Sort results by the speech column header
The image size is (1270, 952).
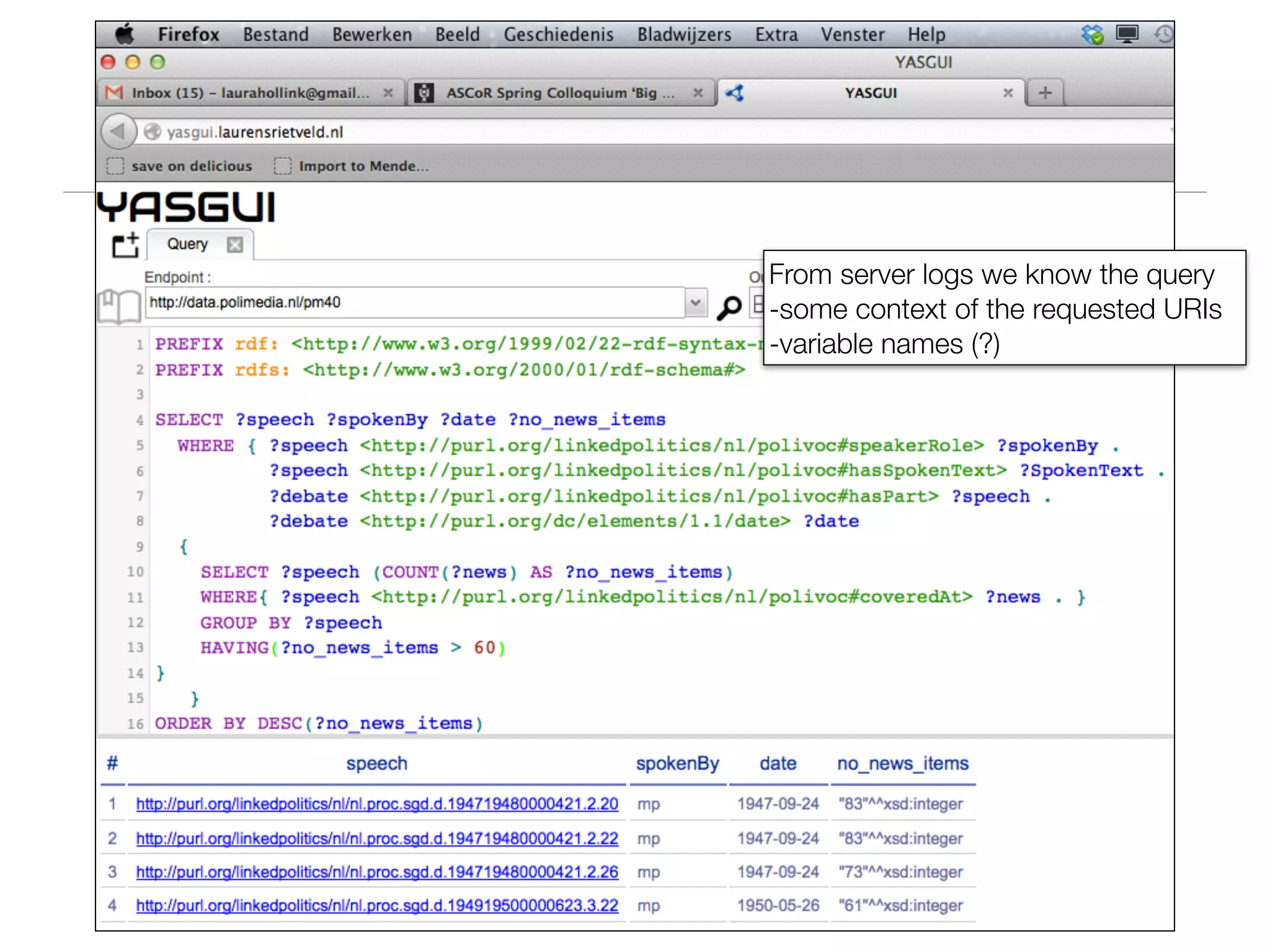pos(376,764)
